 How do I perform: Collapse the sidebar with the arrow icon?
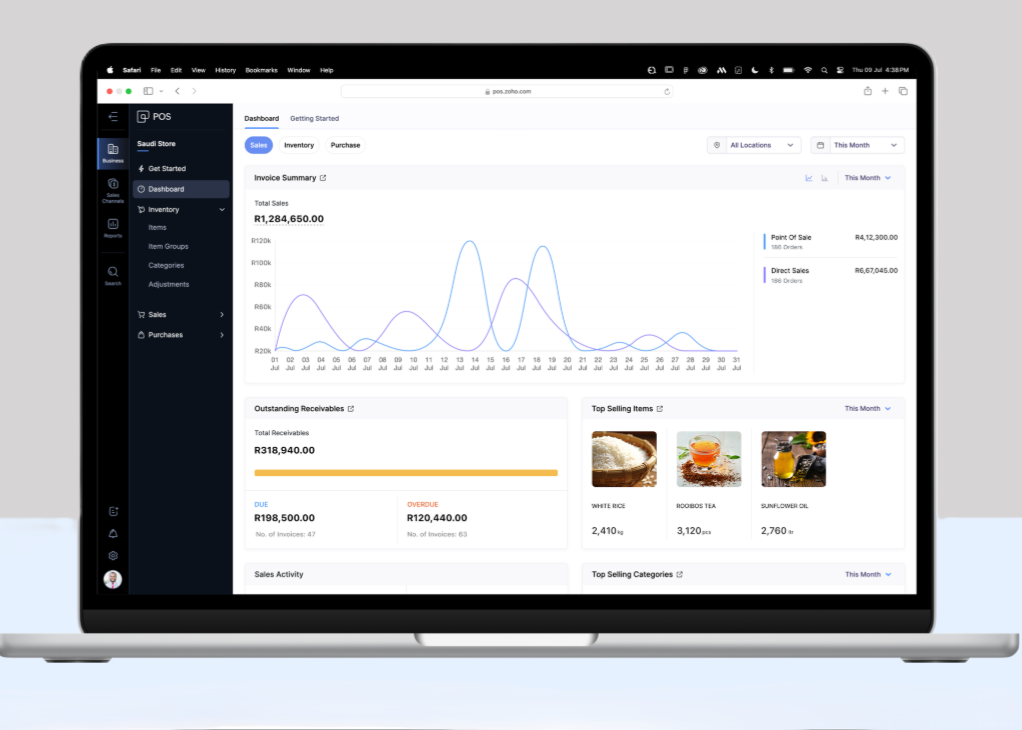click(113, 117)
